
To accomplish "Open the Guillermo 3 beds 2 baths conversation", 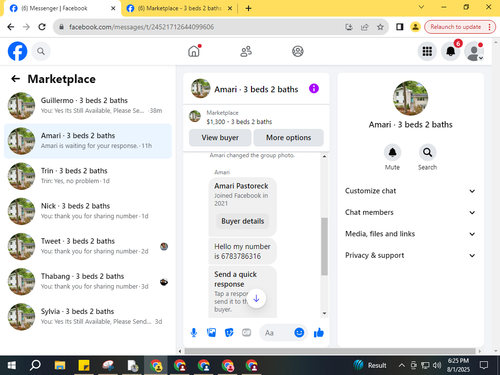I will (x=88, y=106).
